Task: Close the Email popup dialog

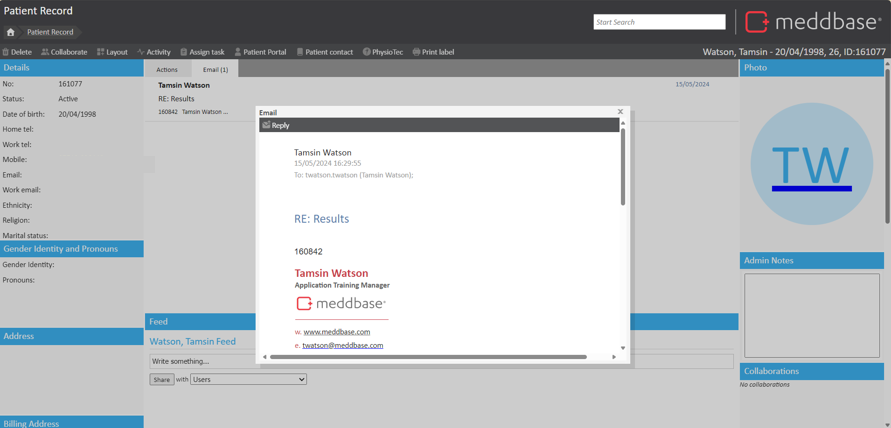Action: pyautogui.click(x=620, y=112)
